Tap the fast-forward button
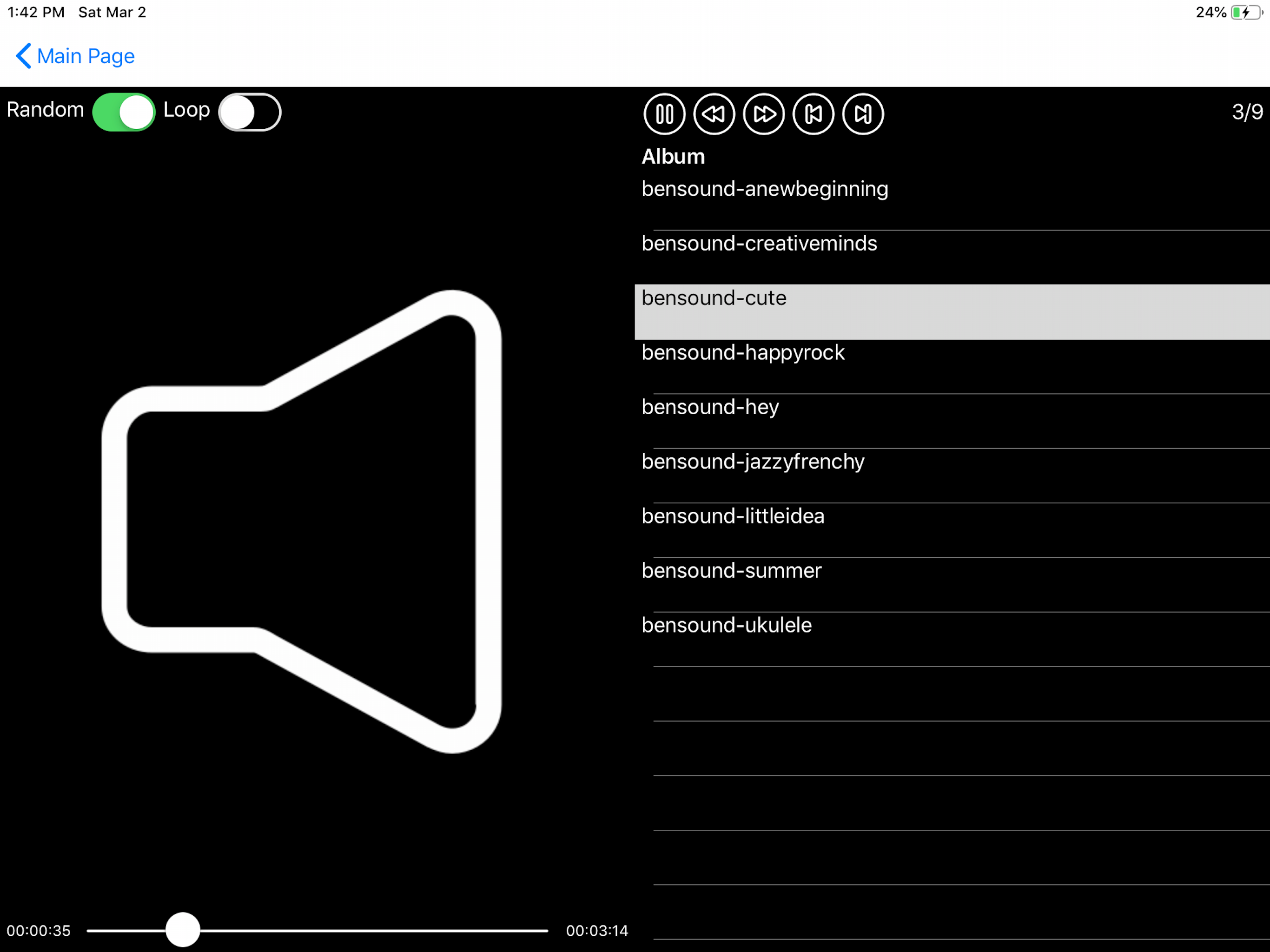The image size is (1270, 952). pos(764,114)
